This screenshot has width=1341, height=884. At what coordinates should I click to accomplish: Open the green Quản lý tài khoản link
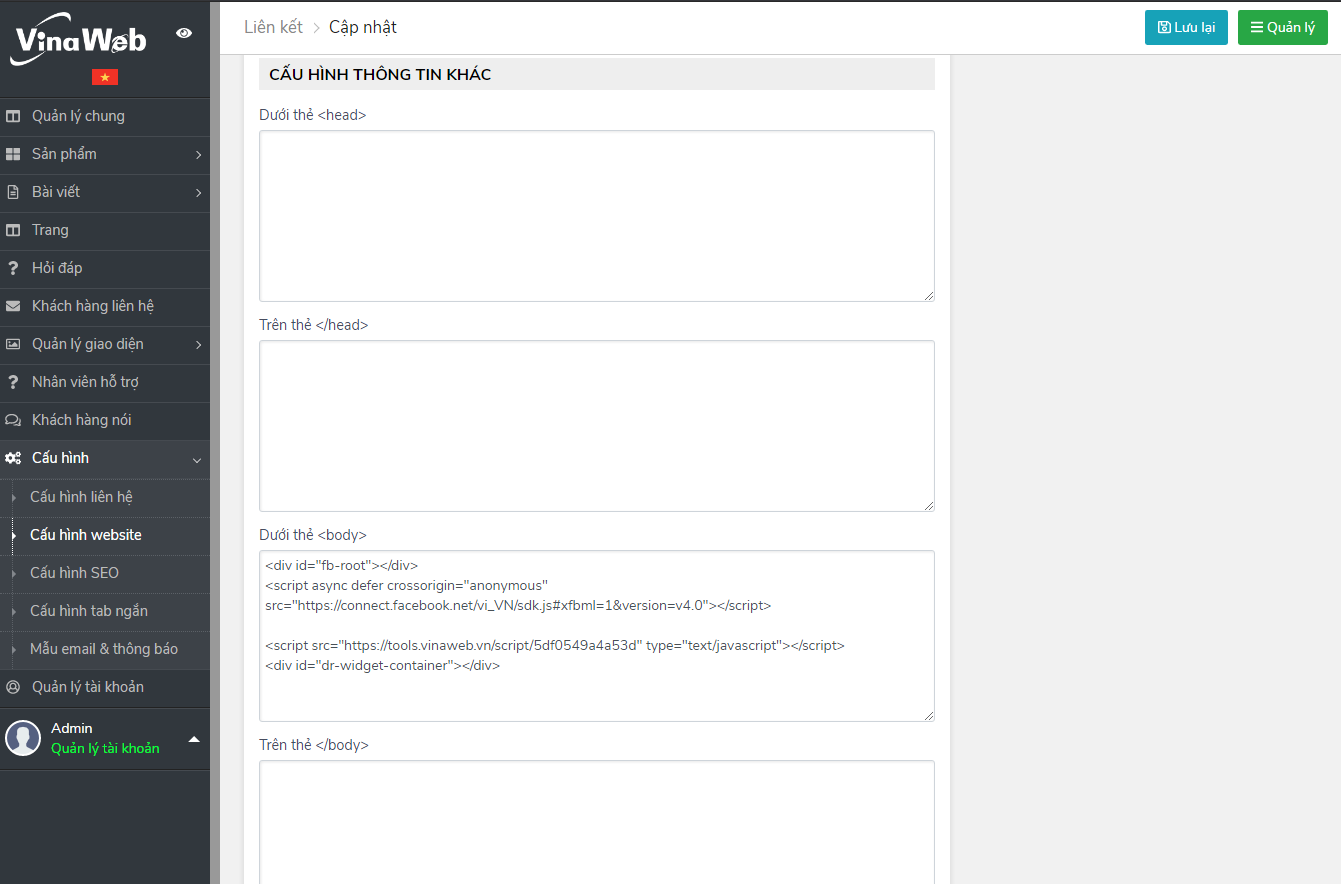(x=105, y=749)
